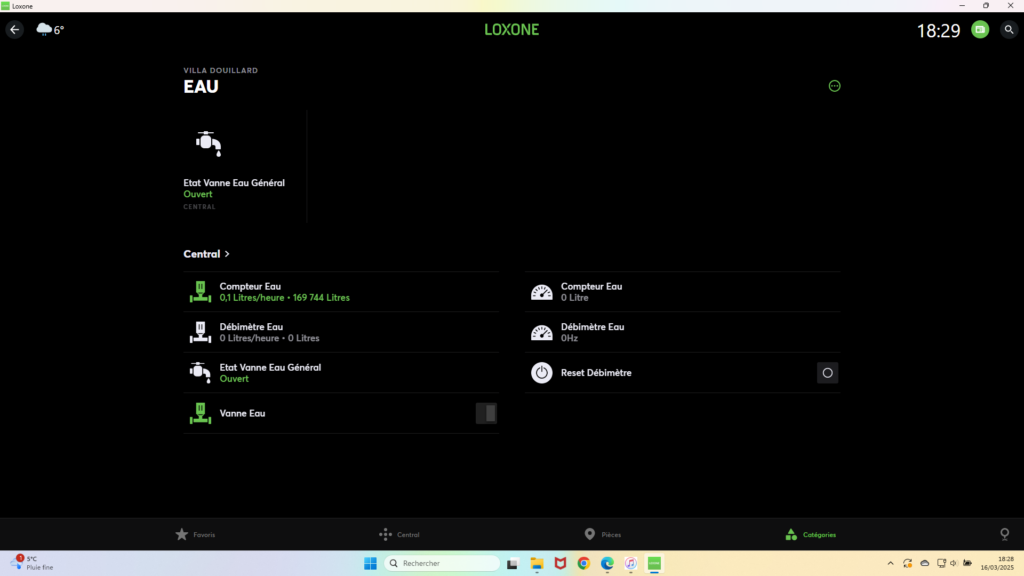
Task: Click the faucet icon in Etat Vanne list row
Action: coord(200,372)
